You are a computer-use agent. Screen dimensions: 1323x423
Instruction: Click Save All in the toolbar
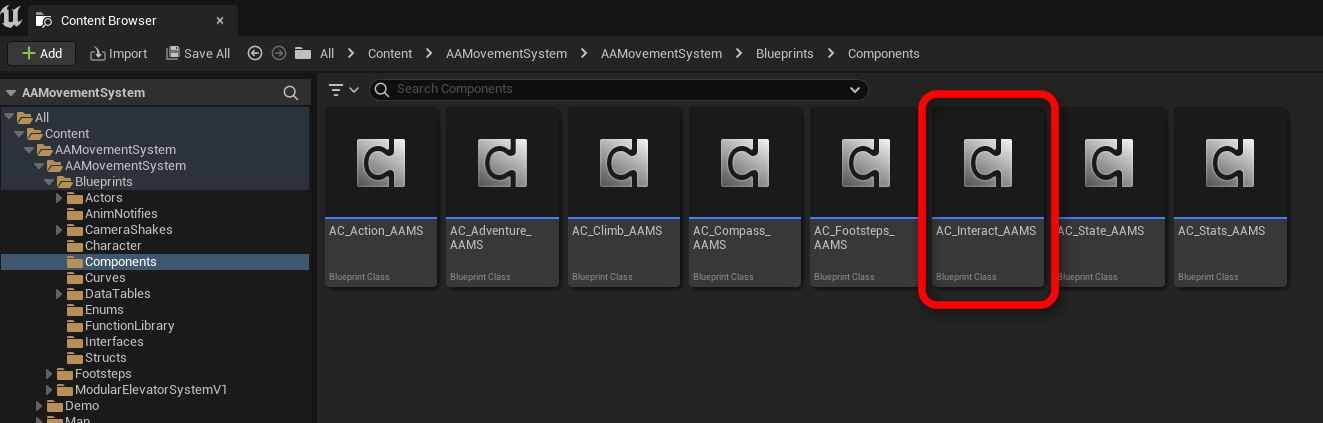tap(198, 53)
